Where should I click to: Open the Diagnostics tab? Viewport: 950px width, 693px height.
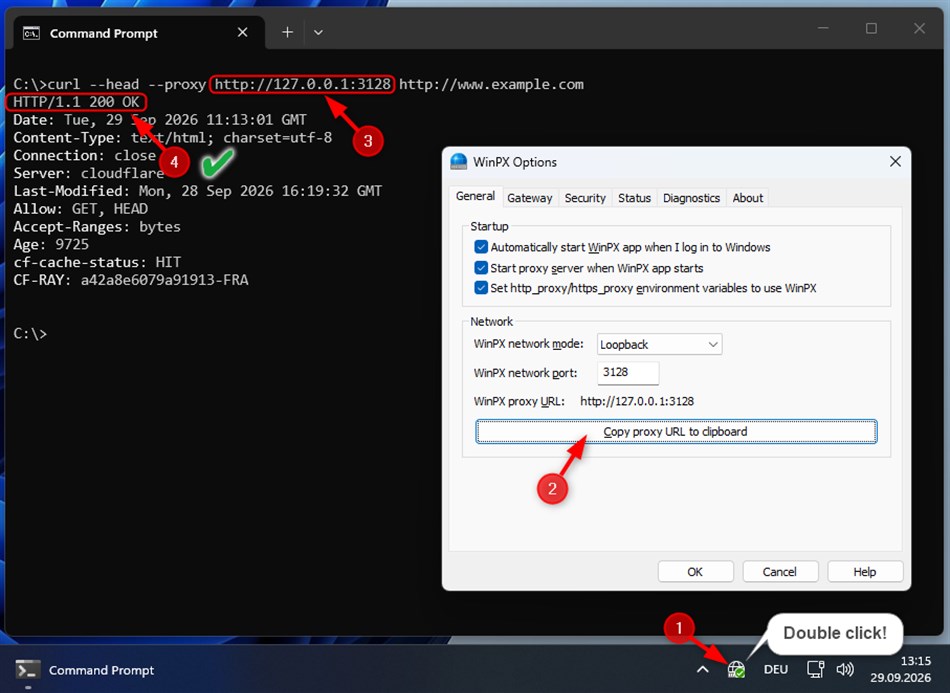coord(691,198)
